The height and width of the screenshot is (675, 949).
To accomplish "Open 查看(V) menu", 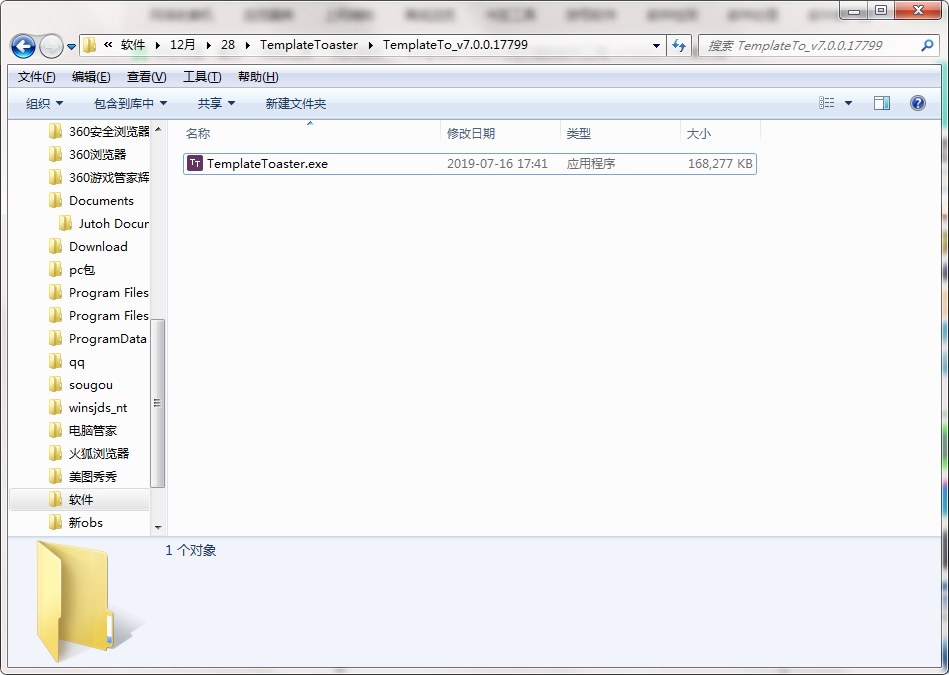I will pyautogui.click(x=146, y=77).
